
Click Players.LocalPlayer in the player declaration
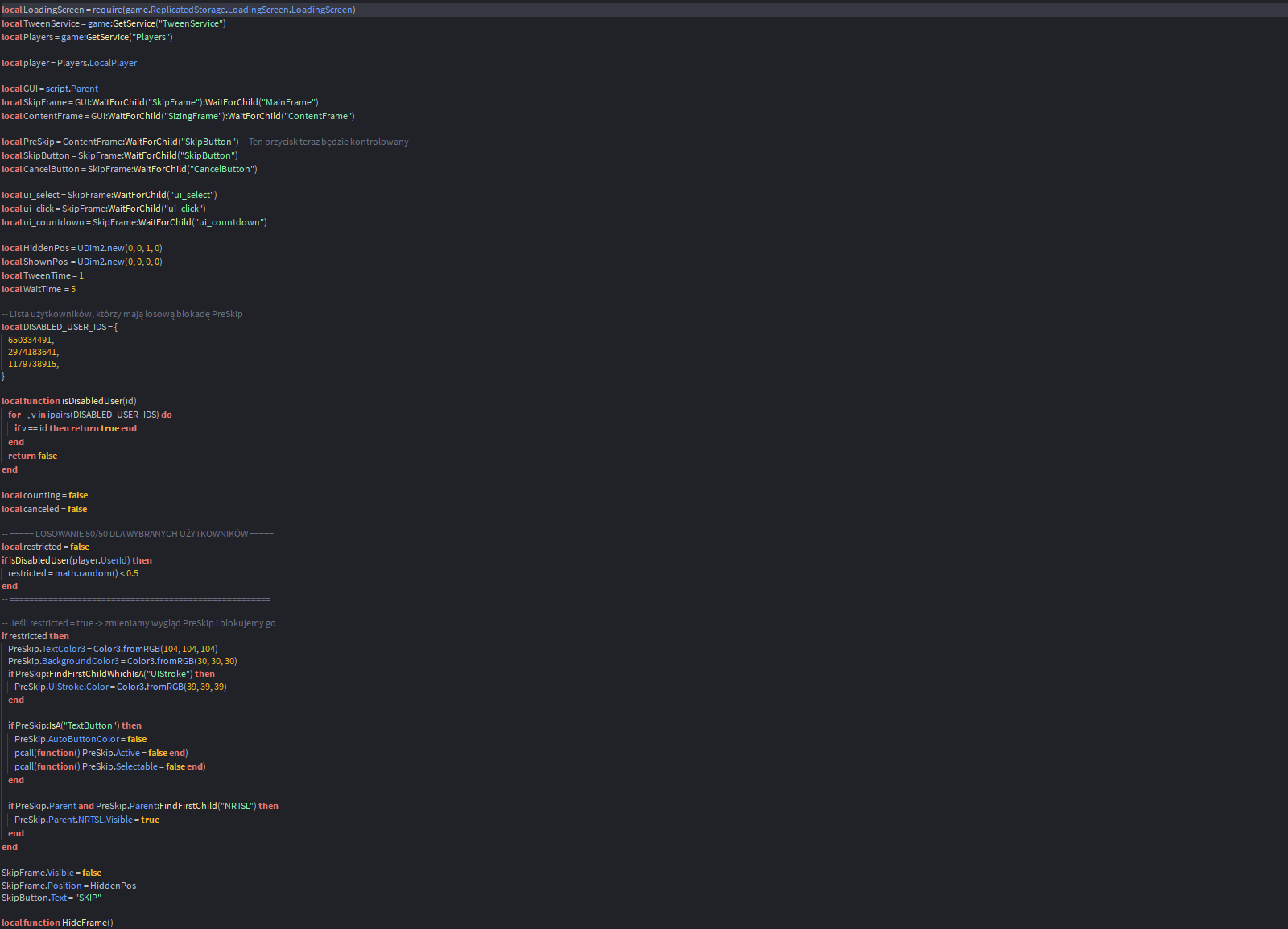[x=97, y=63]
